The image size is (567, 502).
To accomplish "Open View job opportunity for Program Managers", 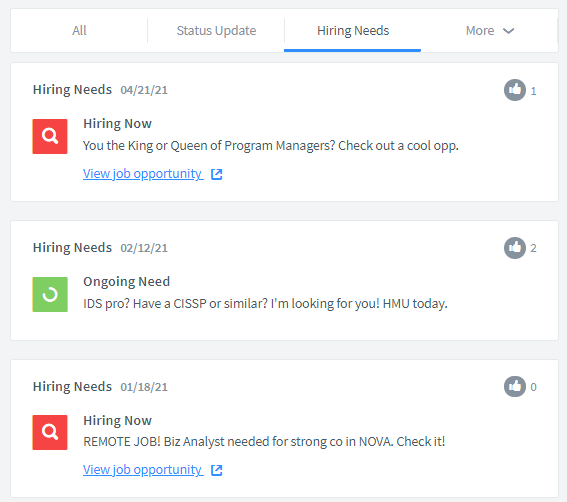I will (x=142, y=174).
